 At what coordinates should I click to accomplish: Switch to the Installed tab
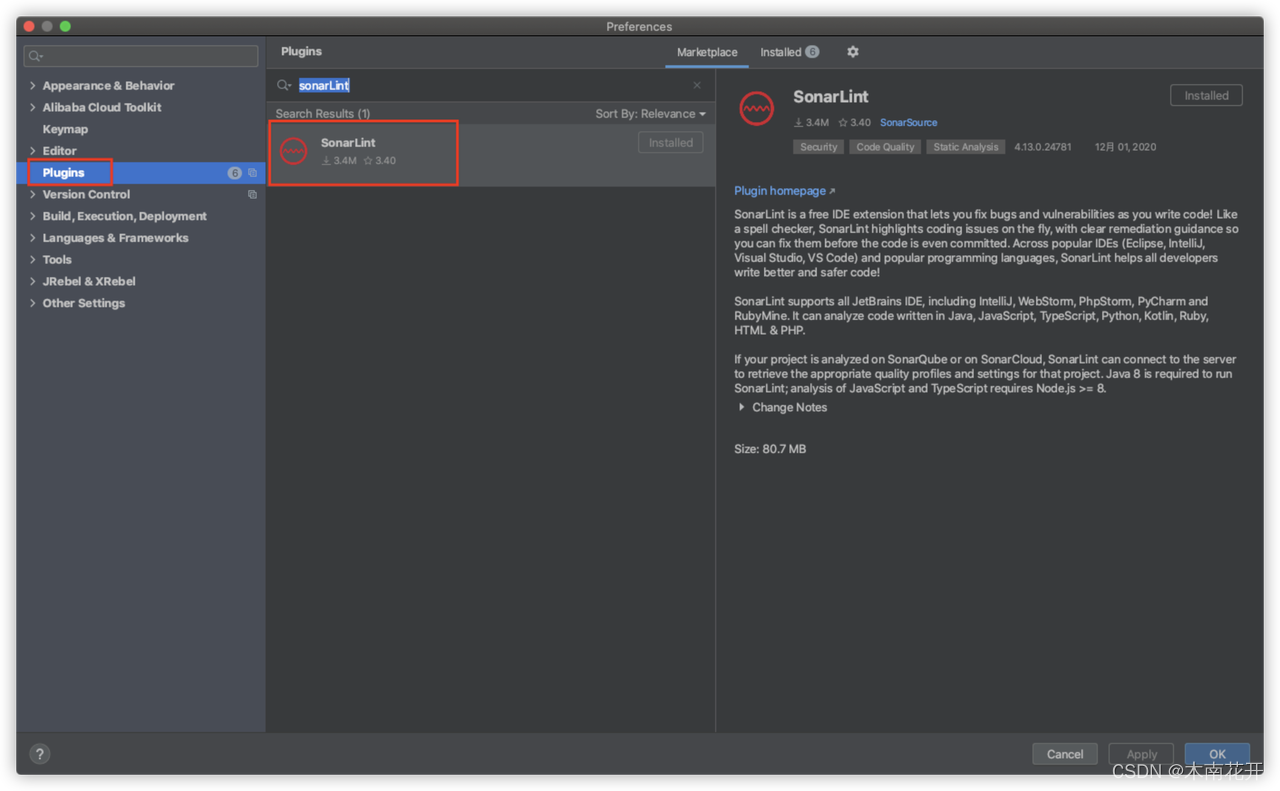(789, 52)
